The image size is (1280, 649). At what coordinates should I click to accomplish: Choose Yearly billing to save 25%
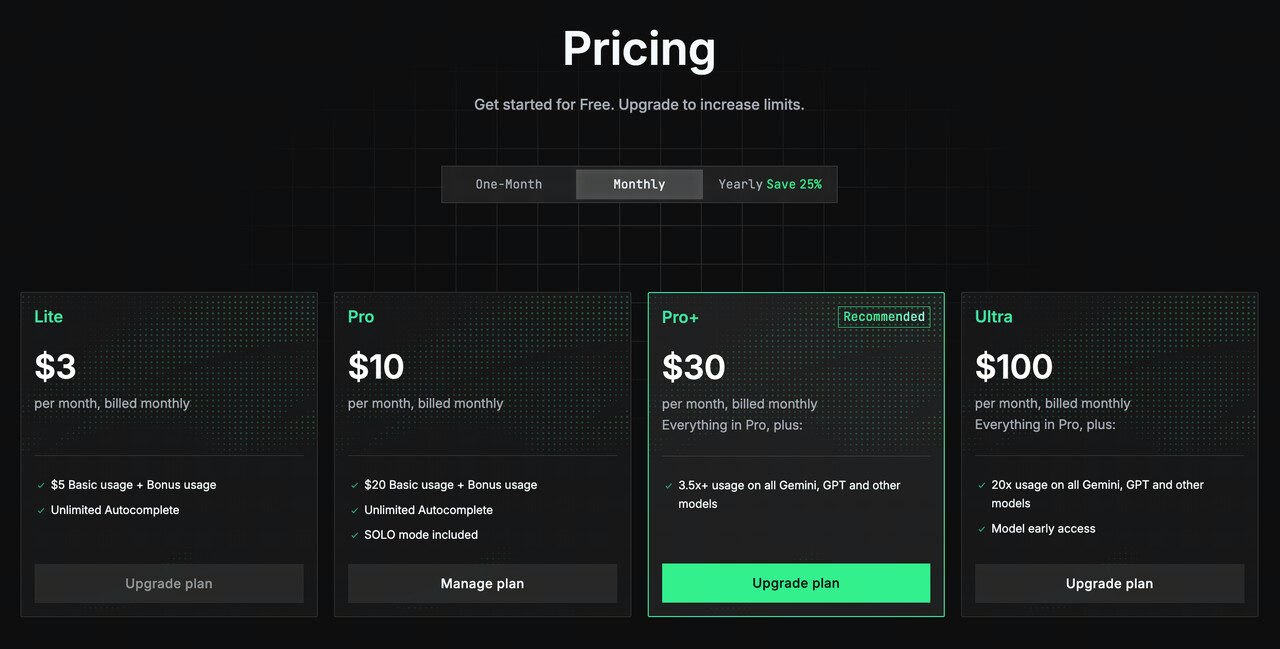click(x=769, y=184)
